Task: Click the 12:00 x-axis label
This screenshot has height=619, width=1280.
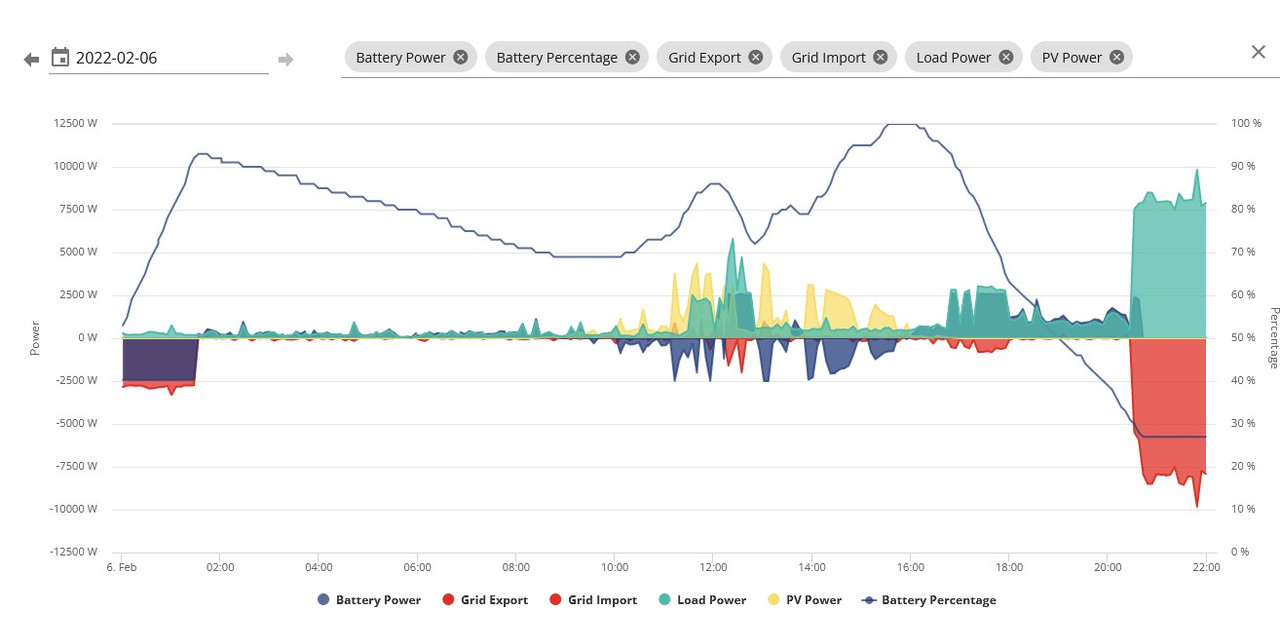Action: [712, 567]
